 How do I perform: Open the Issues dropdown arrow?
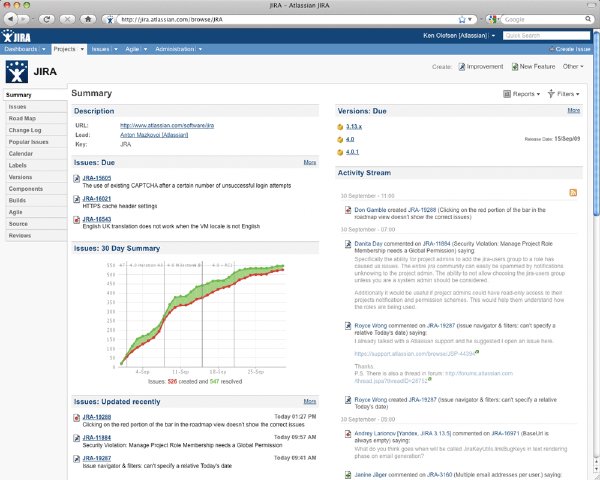116,49
